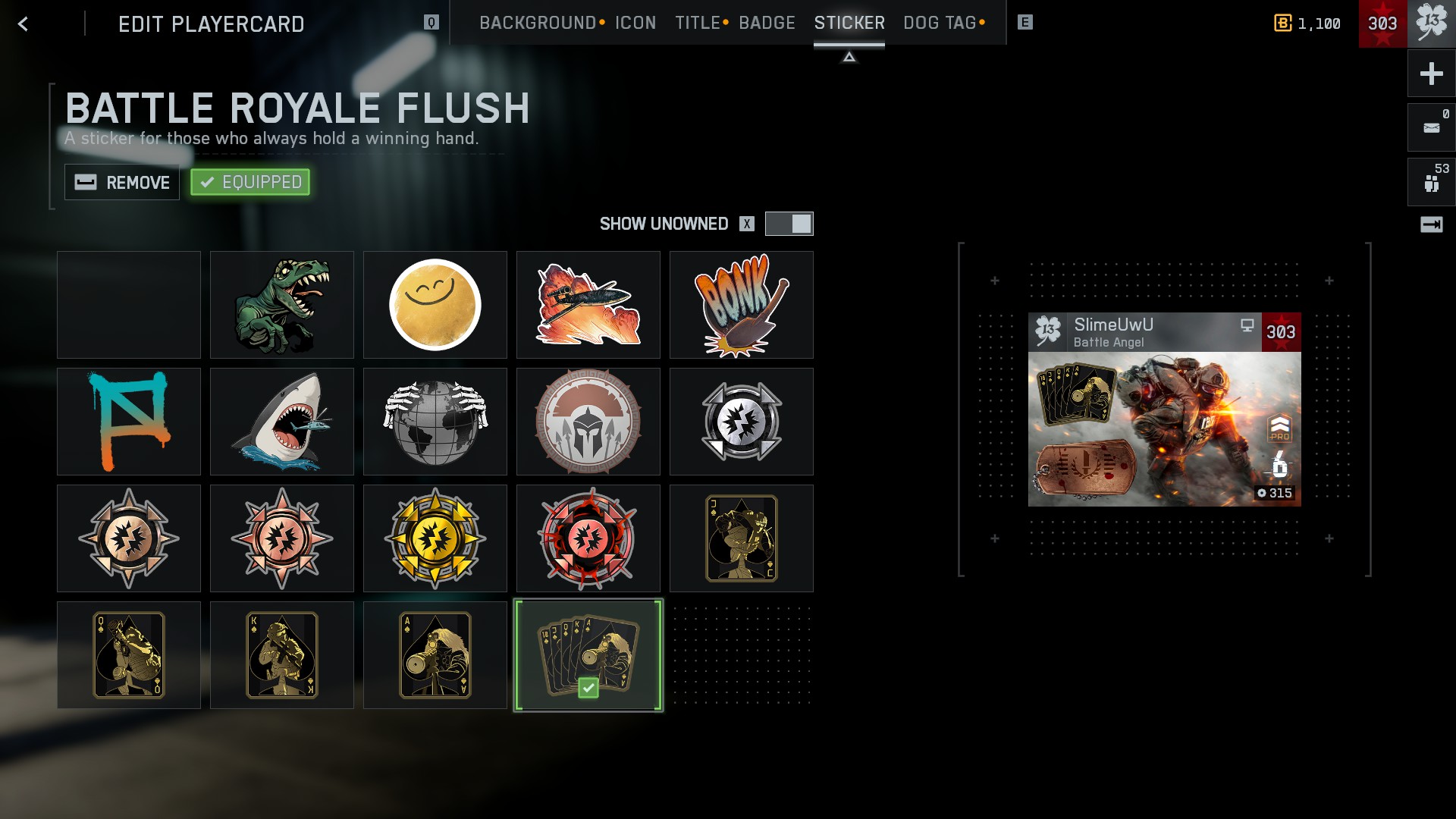Select the Spartan helmet medallion sticker
1456x819 pixels.
coord(588,422)
